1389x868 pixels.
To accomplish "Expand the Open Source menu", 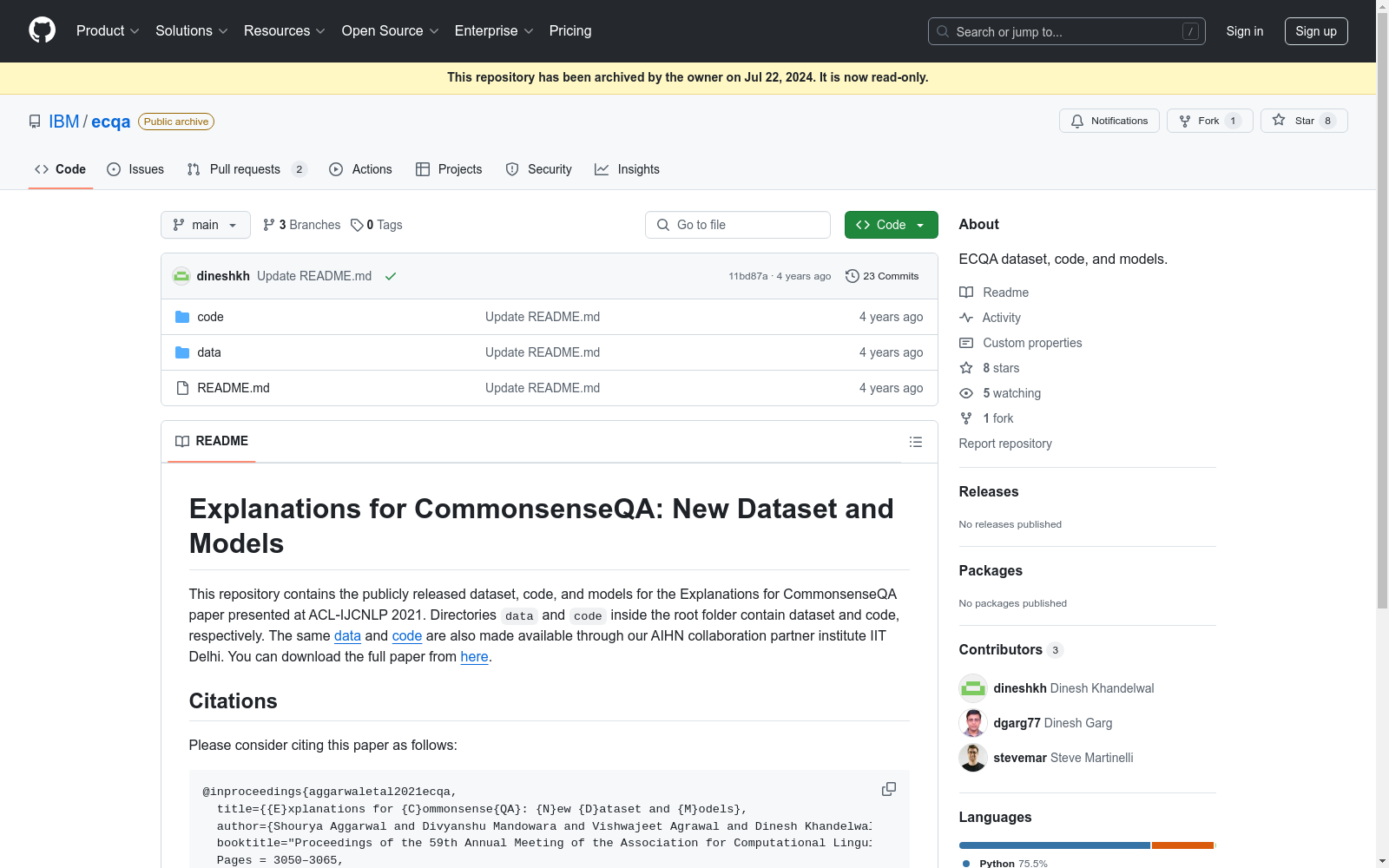I will 391,31.
